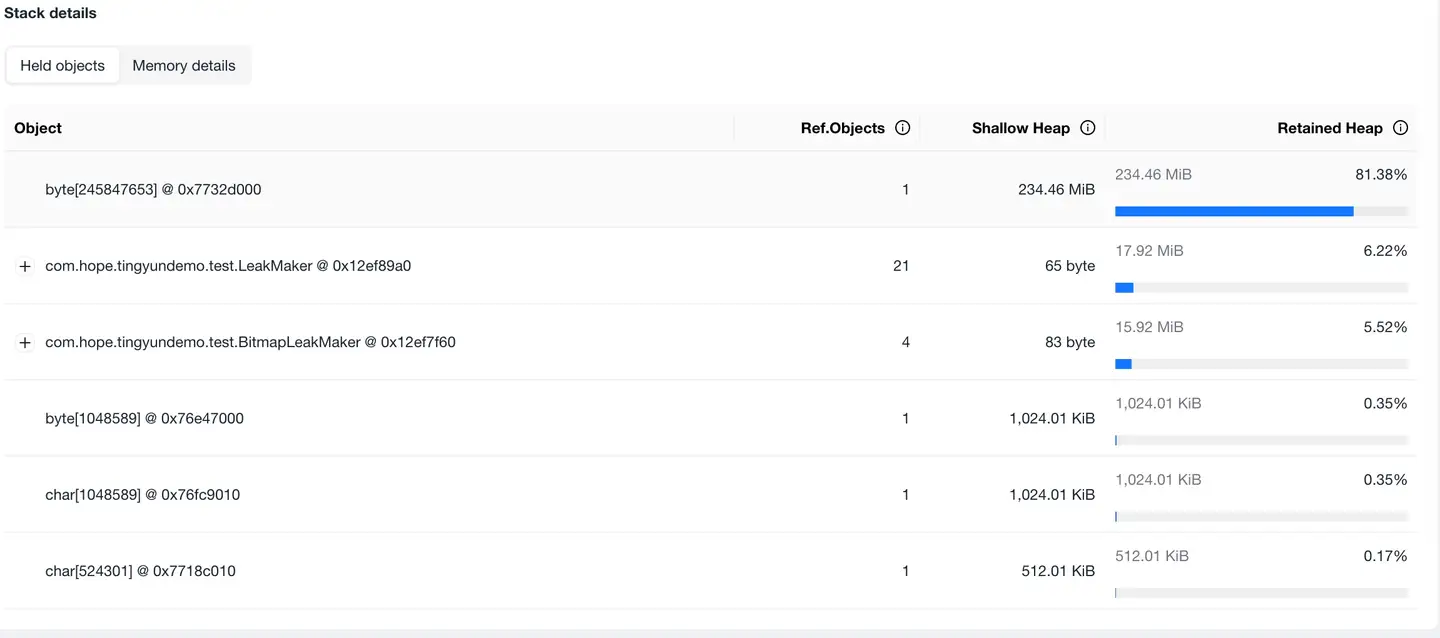Switch to the Memory details tab
The height and width of the screenshot is (638, 1440).
(x=184, y=65)
